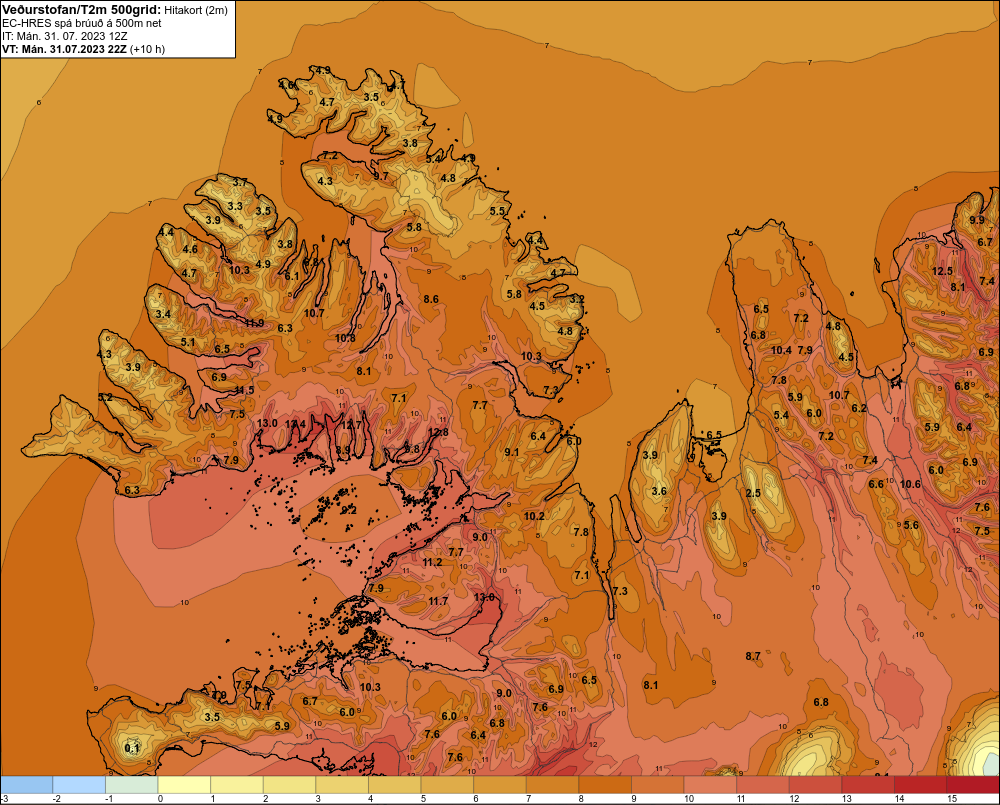Image resolution: width=1000 pixels, height=805 pixels.
Task: Click the 9.2 value in the island-dotted bay
Action: pos(349,510)
